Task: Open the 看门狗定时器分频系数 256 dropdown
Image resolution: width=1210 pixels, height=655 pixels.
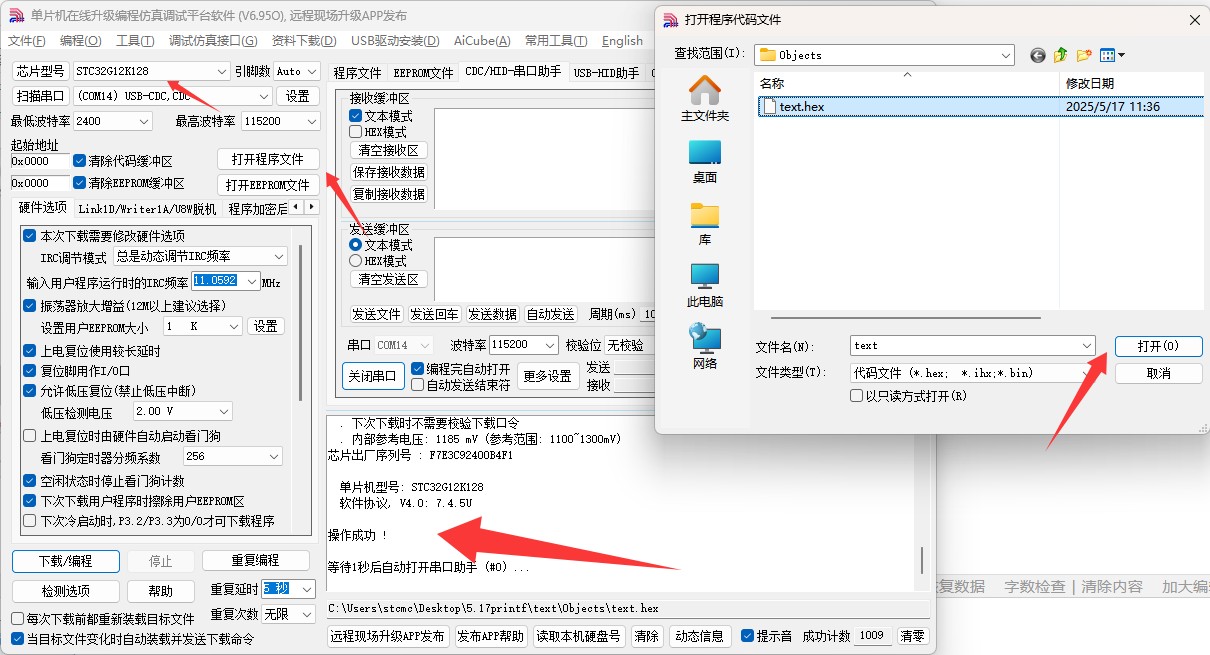Action: tap(232, 457)
